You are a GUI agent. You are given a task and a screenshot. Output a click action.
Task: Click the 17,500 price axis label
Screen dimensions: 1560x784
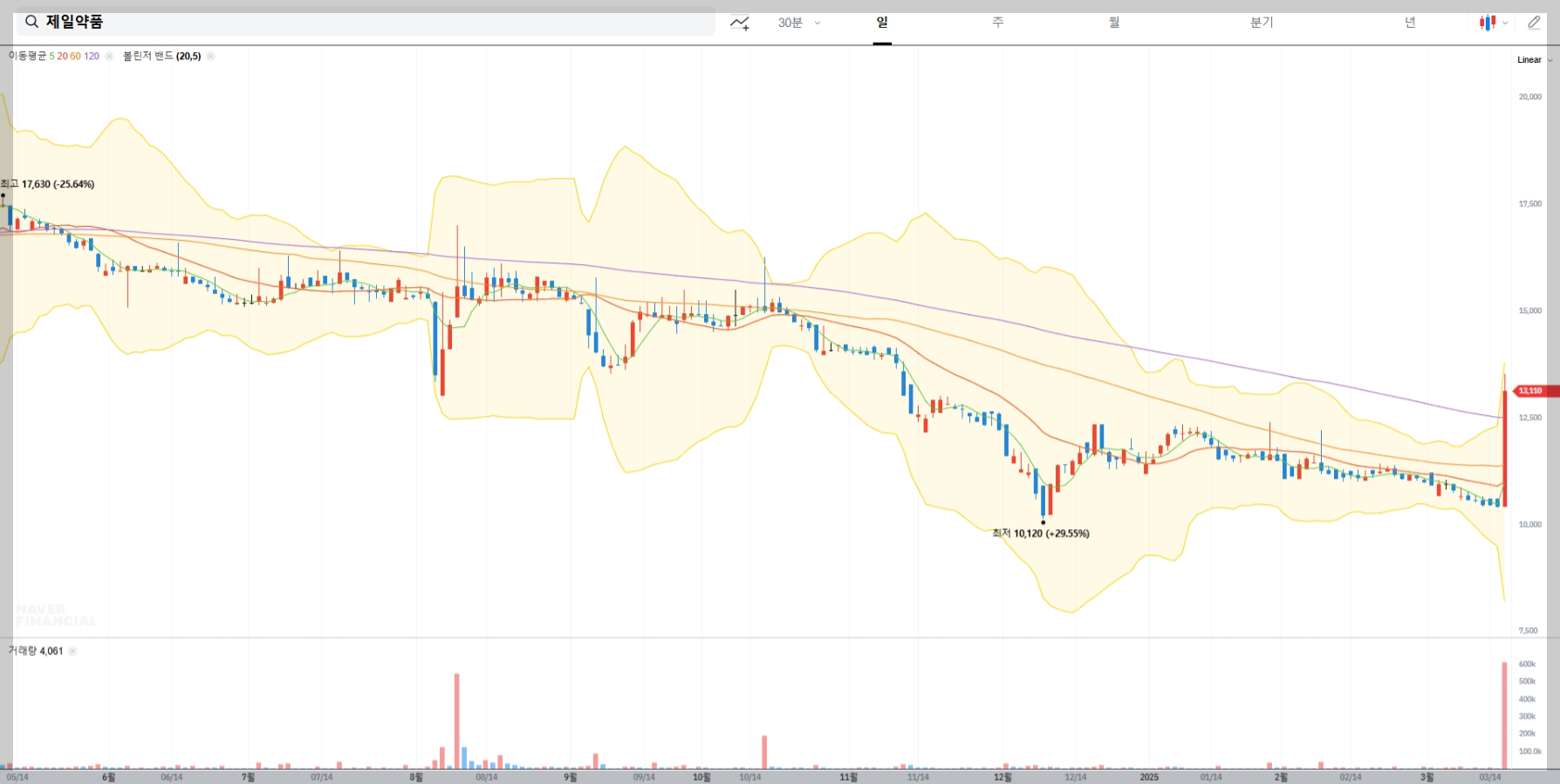click(x=1530, y=204)
